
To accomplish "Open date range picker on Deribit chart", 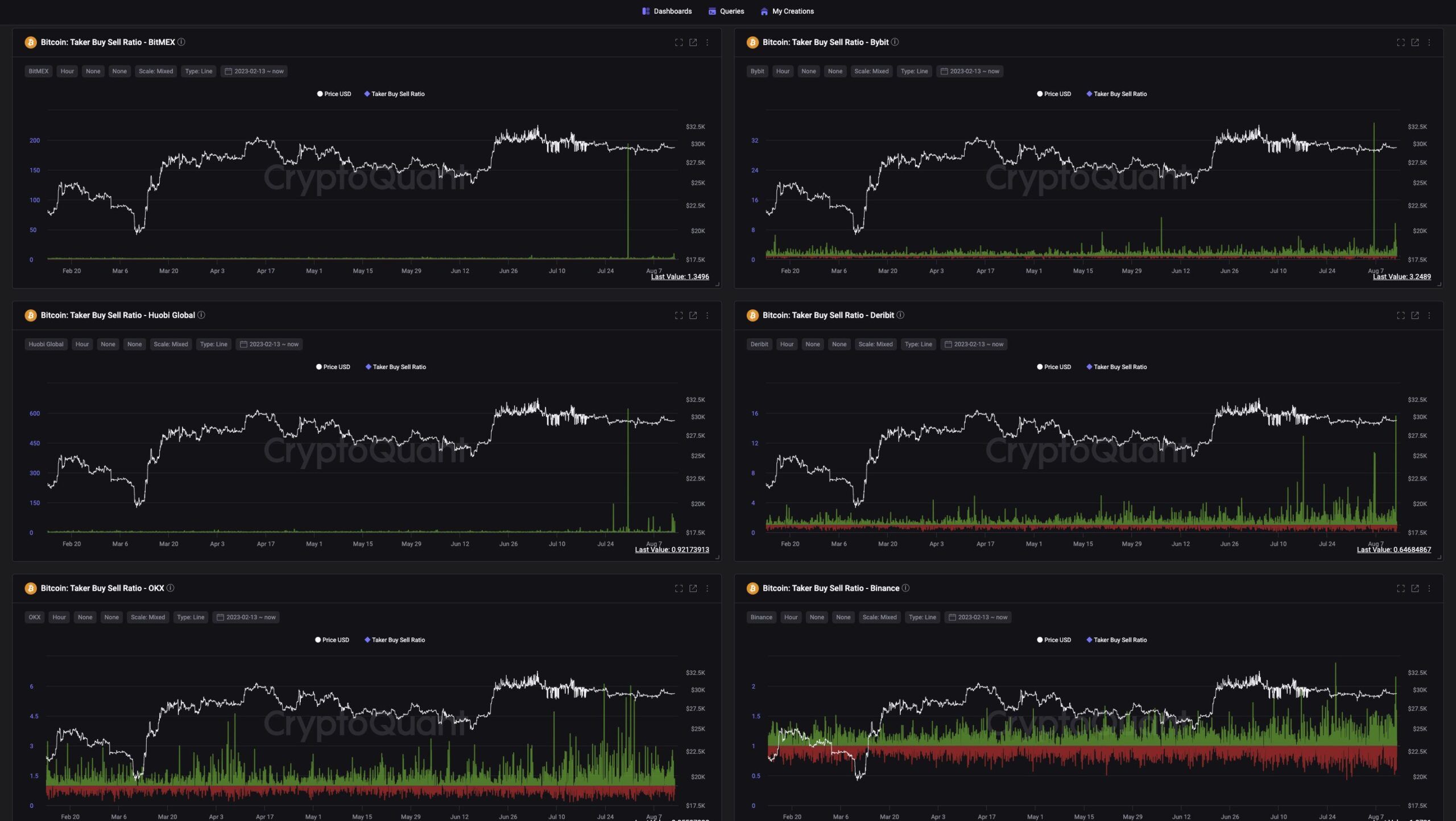I will point(973,345).
